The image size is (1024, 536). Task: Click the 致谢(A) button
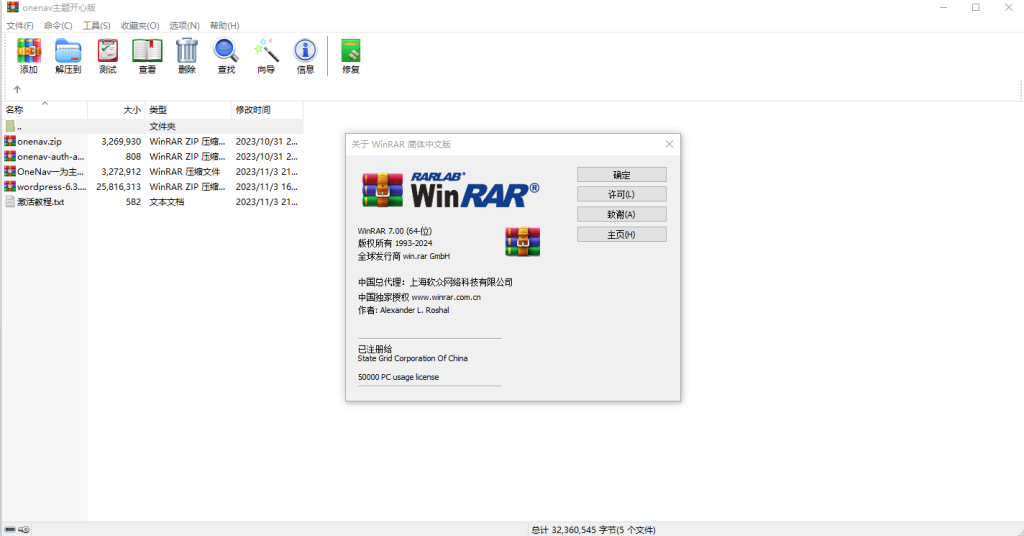622,214
